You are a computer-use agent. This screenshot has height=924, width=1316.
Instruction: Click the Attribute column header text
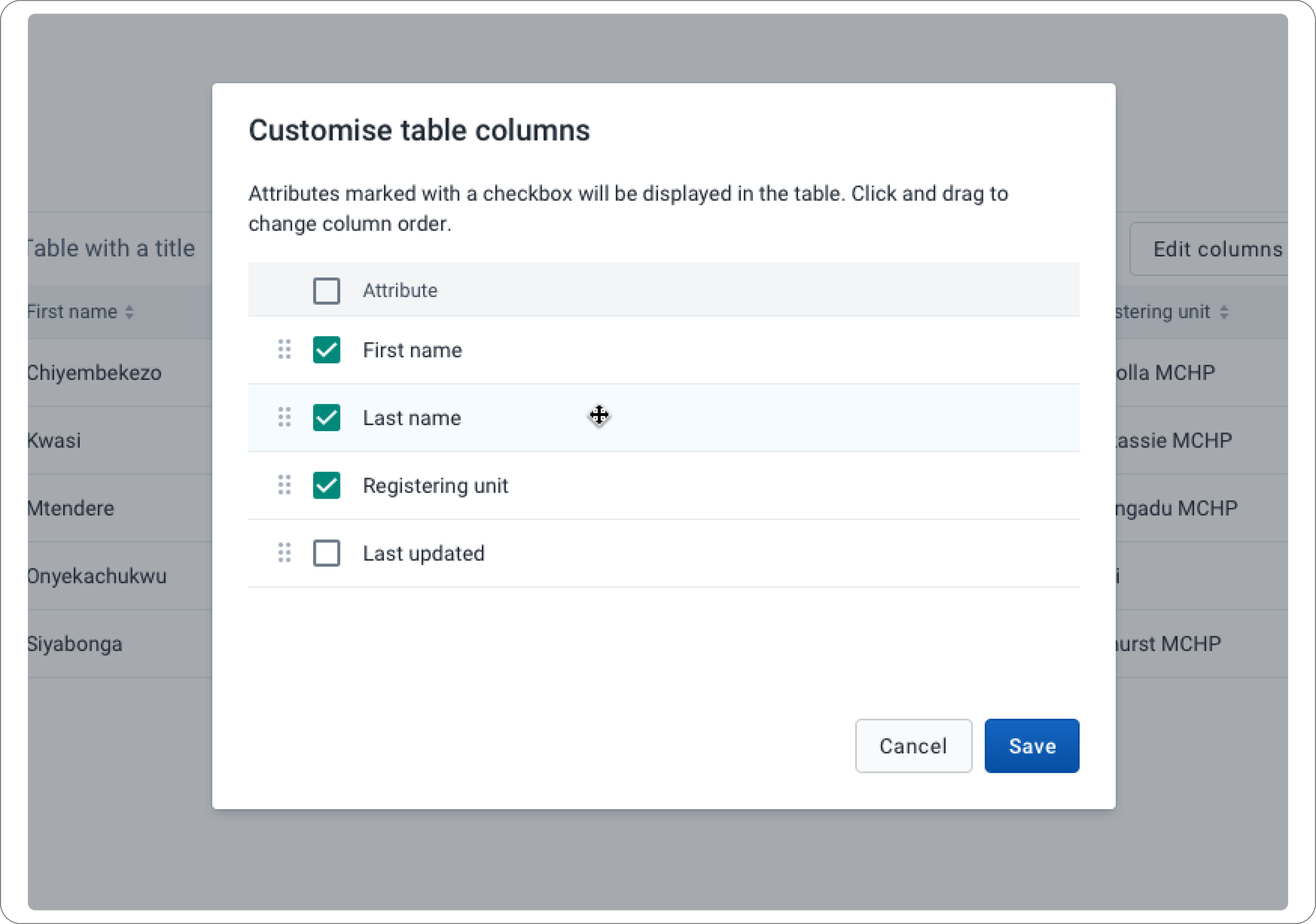400,291
